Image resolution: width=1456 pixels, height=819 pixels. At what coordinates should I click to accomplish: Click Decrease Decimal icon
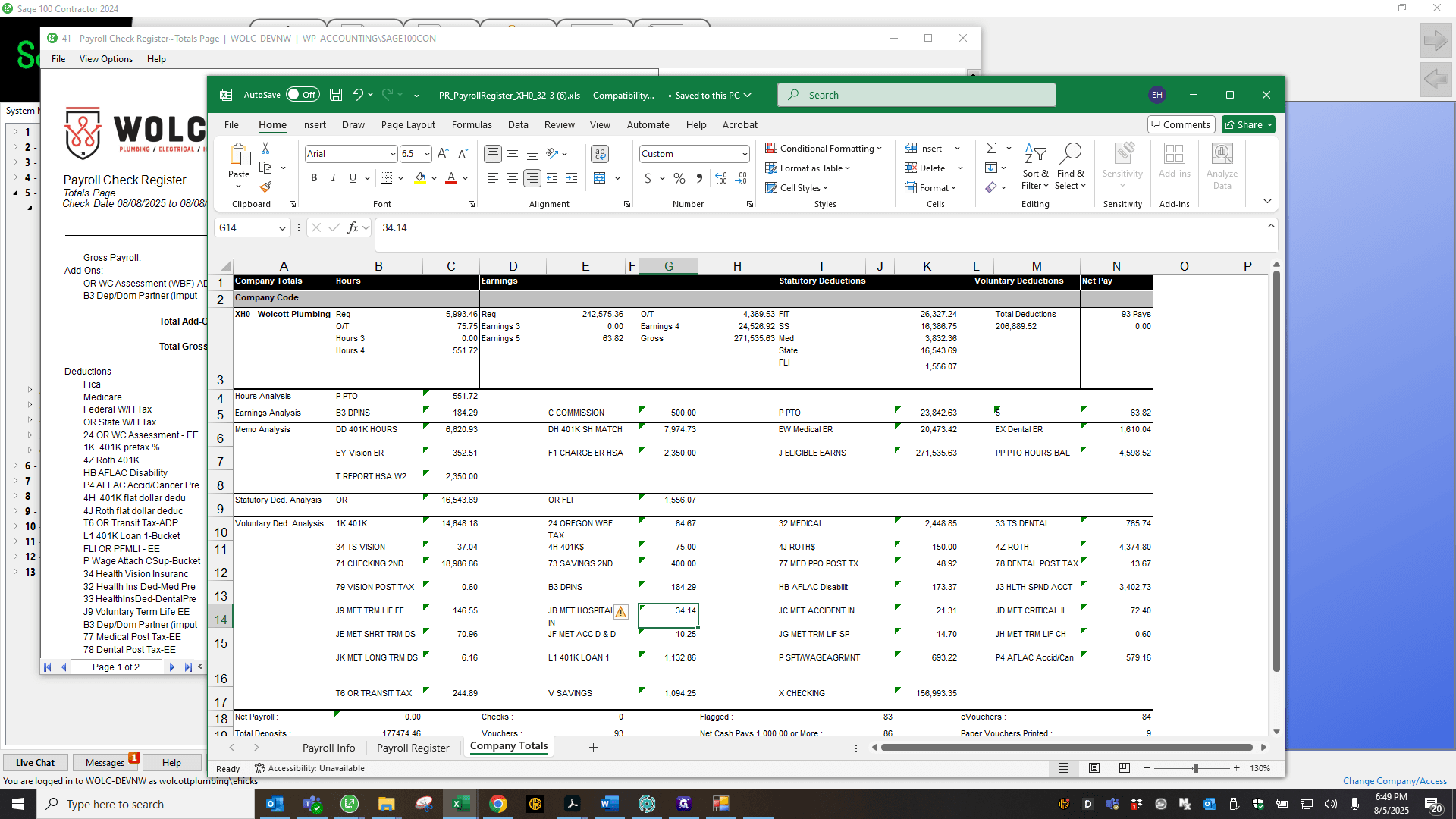(741, 178)
